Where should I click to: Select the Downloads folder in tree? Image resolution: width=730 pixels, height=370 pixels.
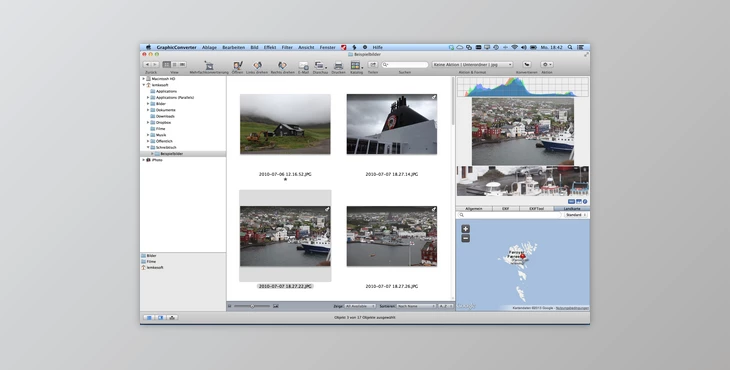point(162,116)
